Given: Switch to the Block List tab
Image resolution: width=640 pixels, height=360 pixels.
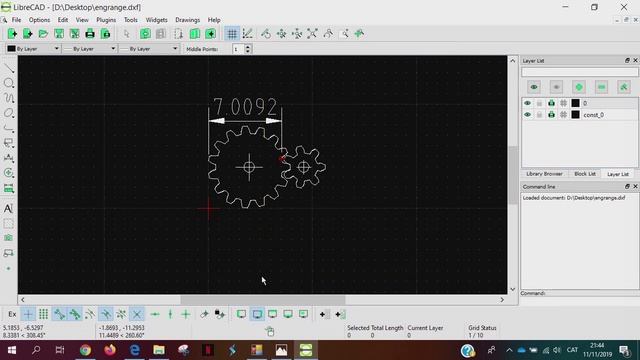Looking at the screenshot, I should click(x=584, y=174).
